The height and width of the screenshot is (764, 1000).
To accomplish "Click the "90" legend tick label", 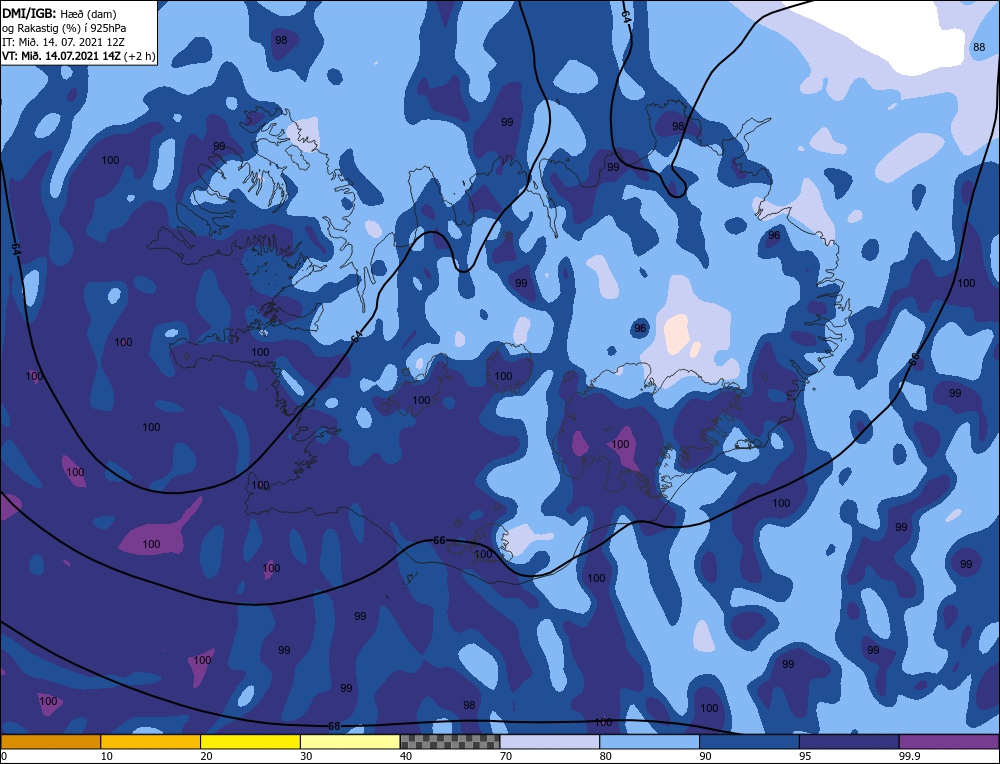I will click(705, 756).
